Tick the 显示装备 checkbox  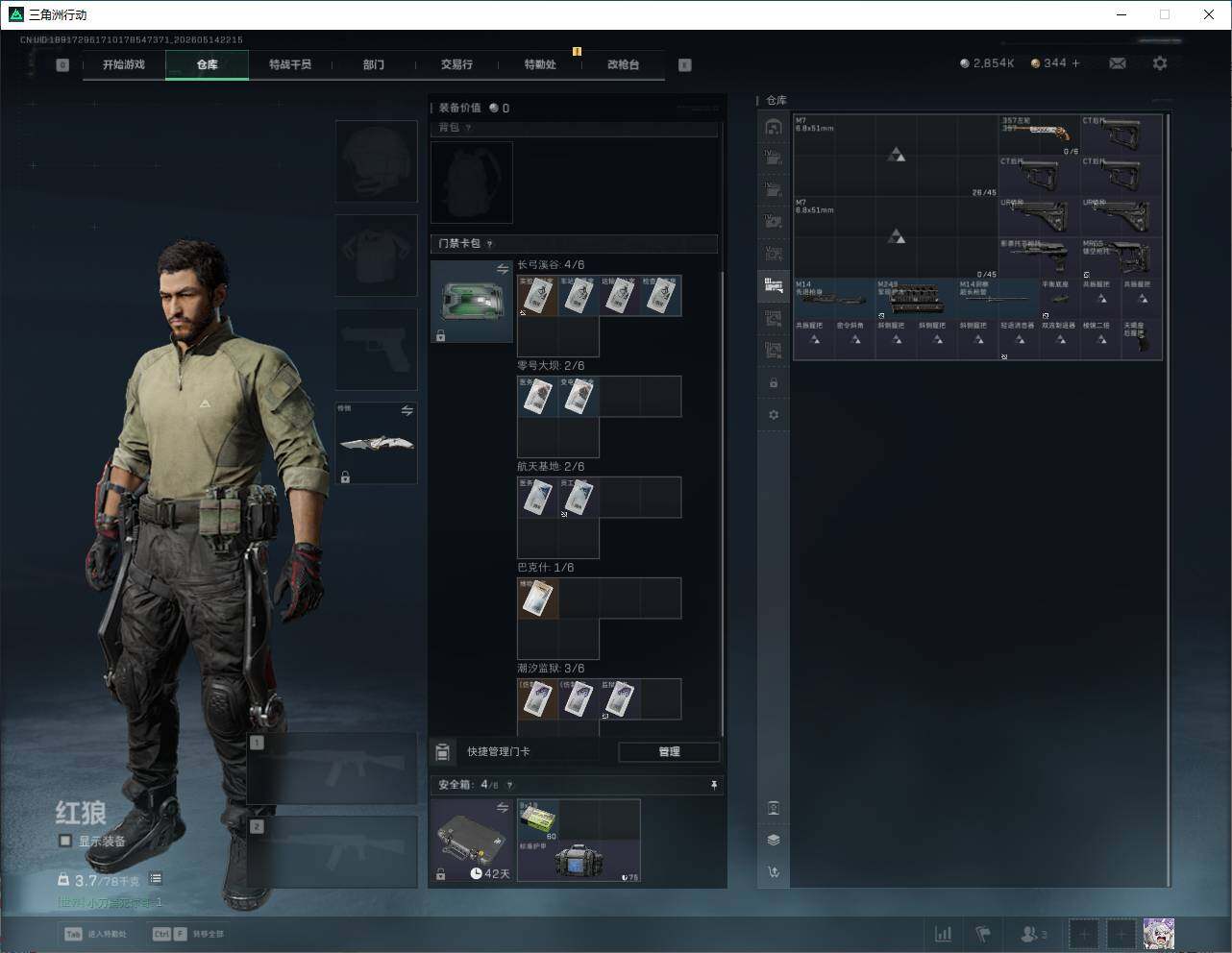pyautogui.click(x=65, y=841)
